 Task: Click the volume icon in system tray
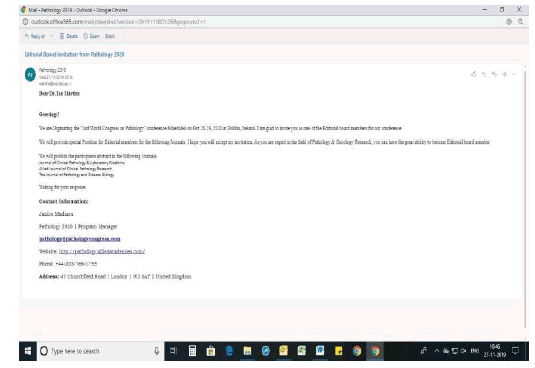[464, 351]
